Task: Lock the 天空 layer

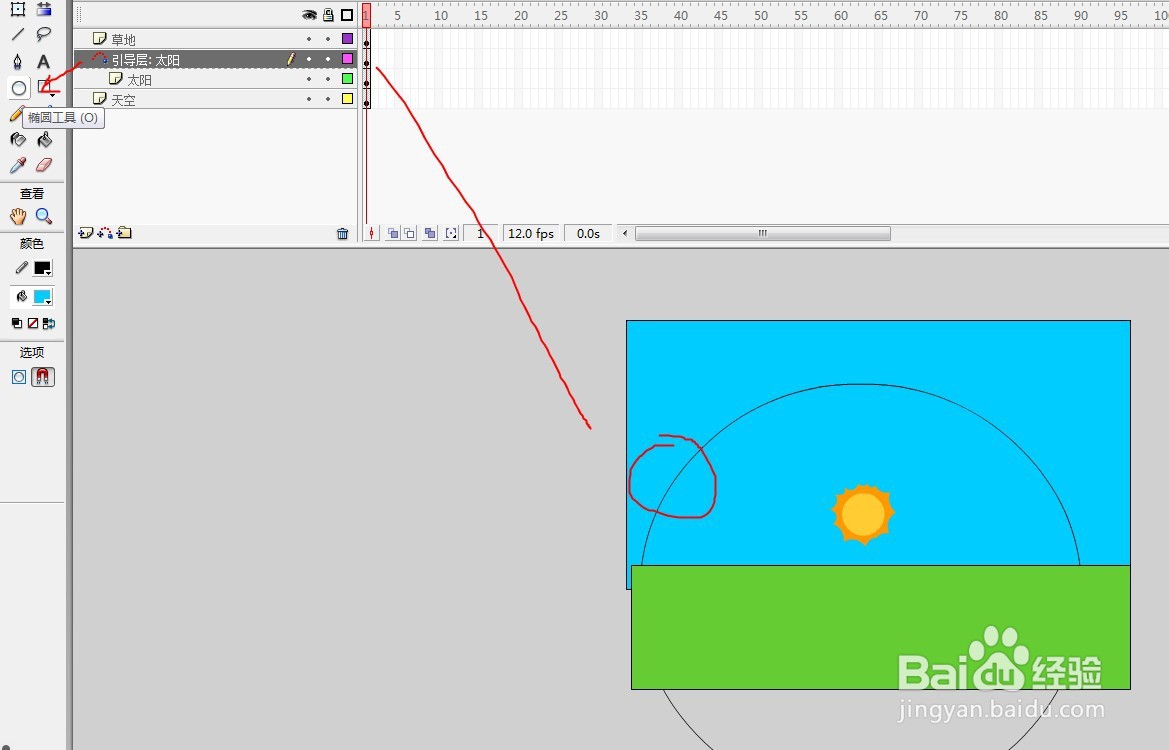Action: (328, 99)
